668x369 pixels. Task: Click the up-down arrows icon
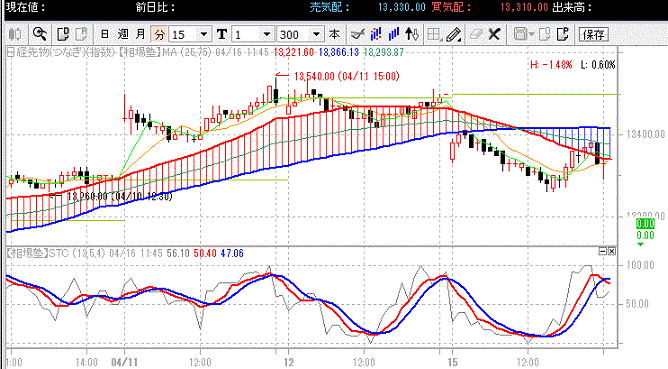coord(412,34)
